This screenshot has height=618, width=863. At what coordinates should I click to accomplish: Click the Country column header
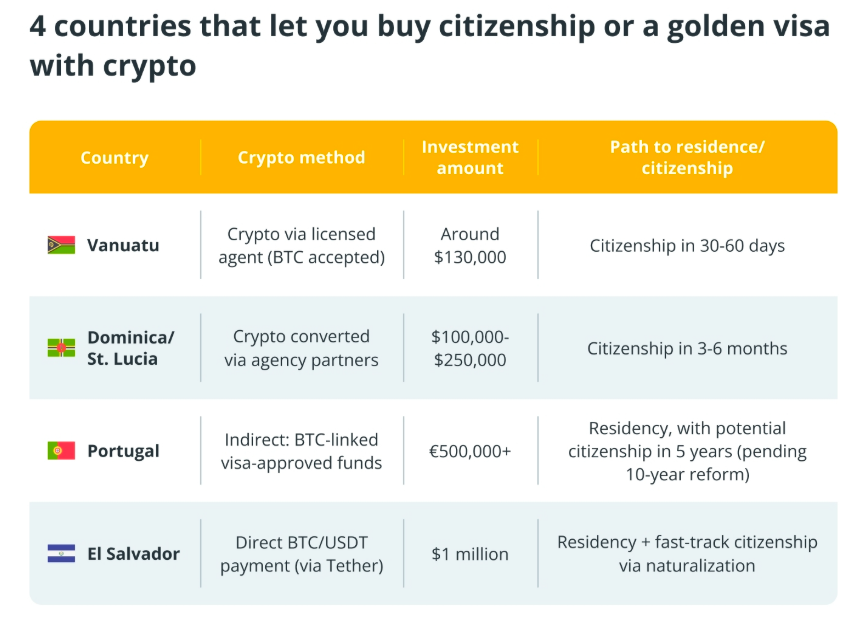pos(114,158)
